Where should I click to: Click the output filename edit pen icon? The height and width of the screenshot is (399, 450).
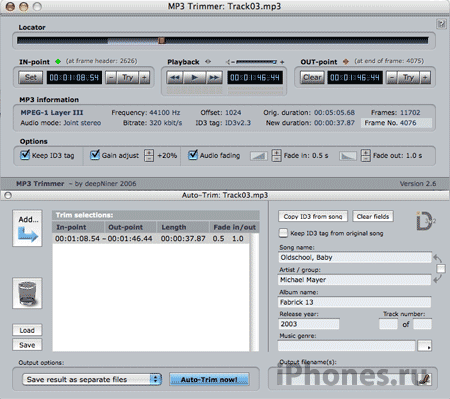pyautogui.click(x=424, y=379)
